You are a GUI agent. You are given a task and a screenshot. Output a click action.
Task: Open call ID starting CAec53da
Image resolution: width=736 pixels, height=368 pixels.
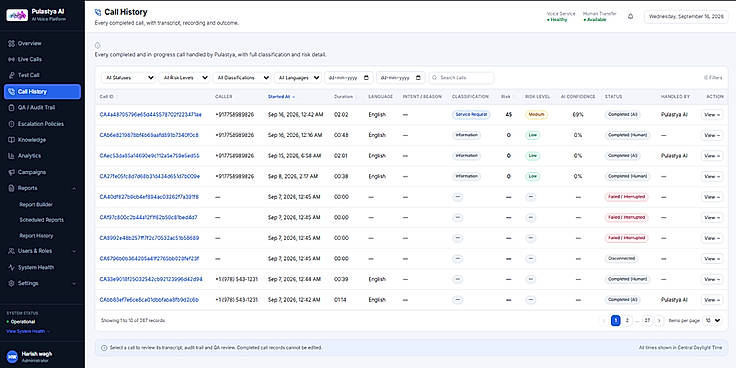149,155
